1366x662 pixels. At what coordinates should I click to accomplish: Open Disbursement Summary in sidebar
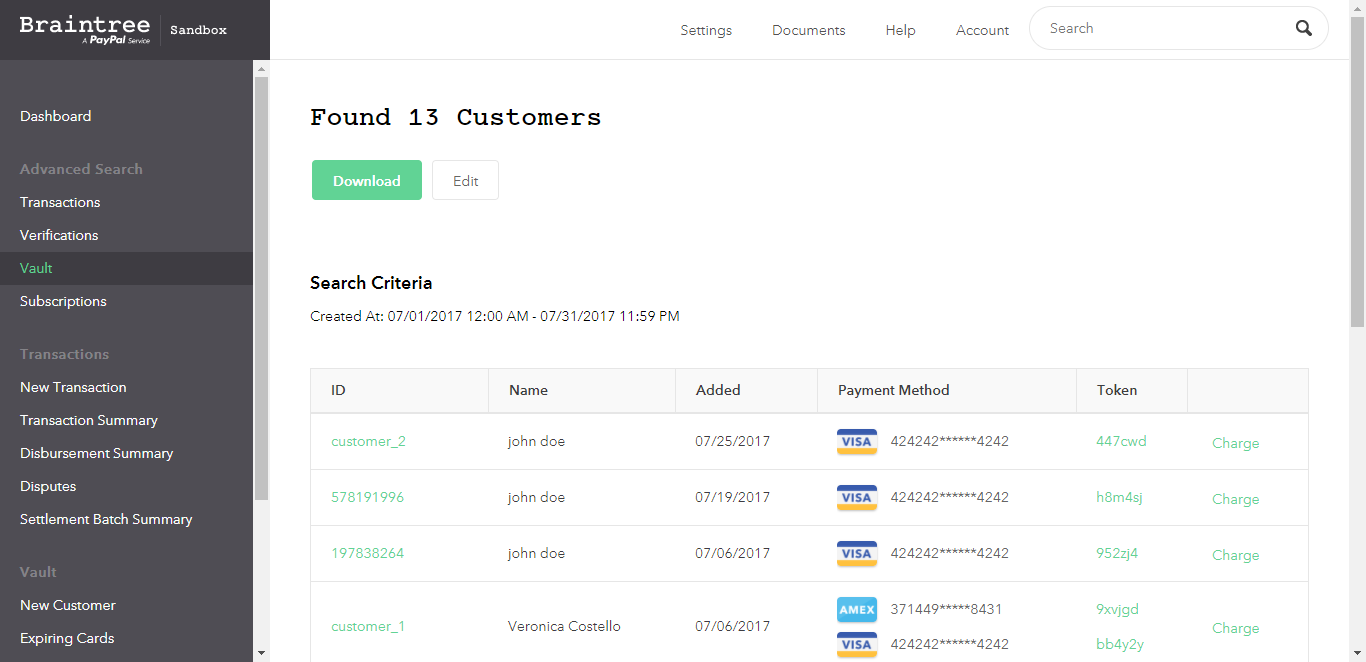96,453
